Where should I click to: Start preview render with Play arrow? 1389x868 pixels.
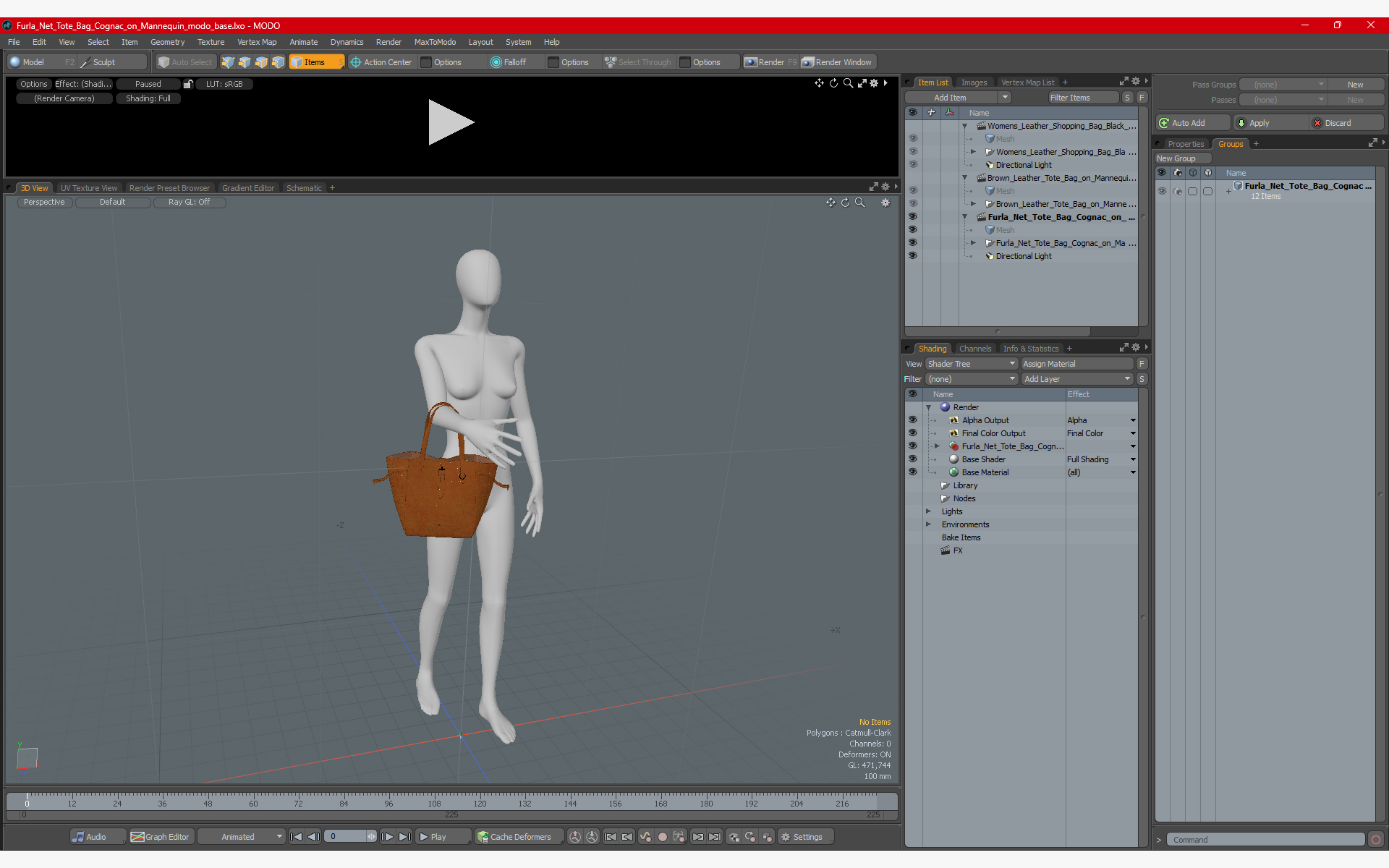(451, 122)
